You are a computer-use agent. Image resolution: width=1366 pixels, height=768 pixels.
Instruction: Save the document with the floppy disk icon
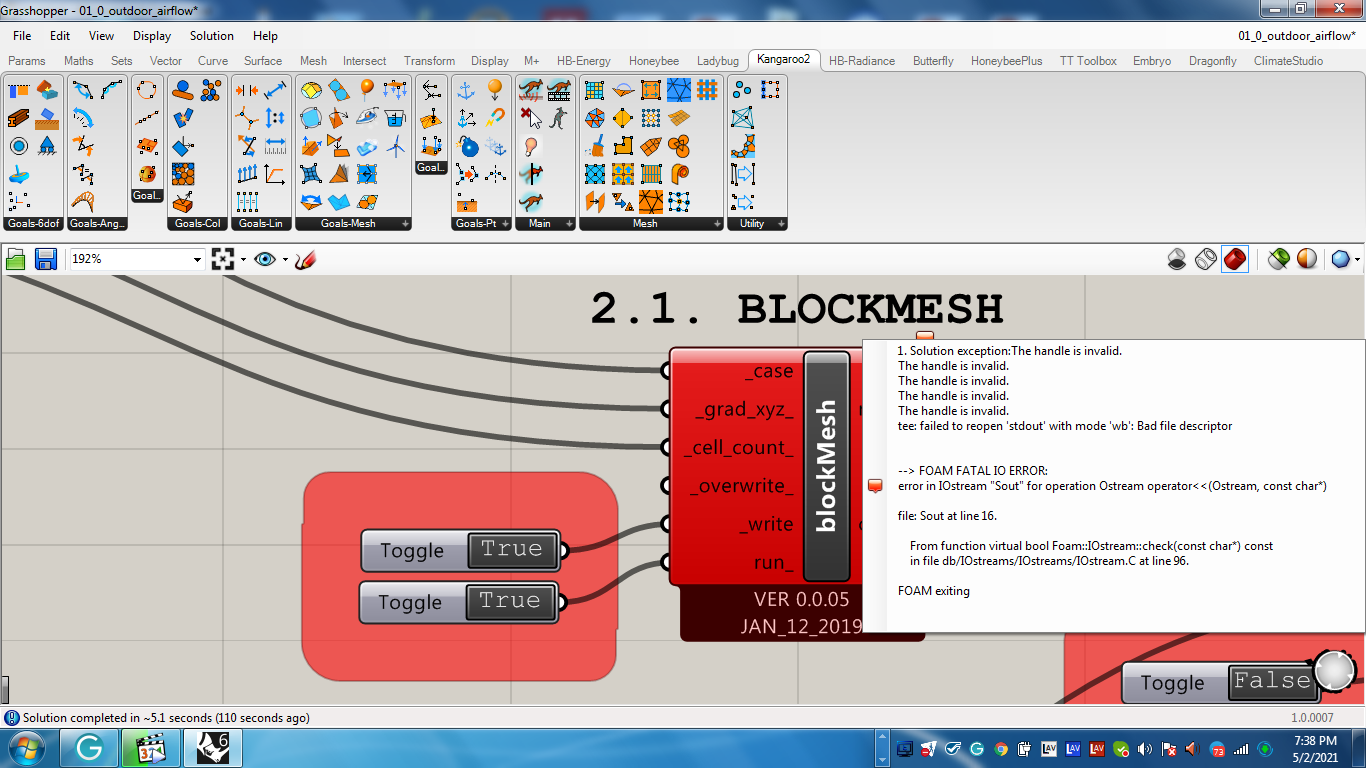[x=45, y=259]
